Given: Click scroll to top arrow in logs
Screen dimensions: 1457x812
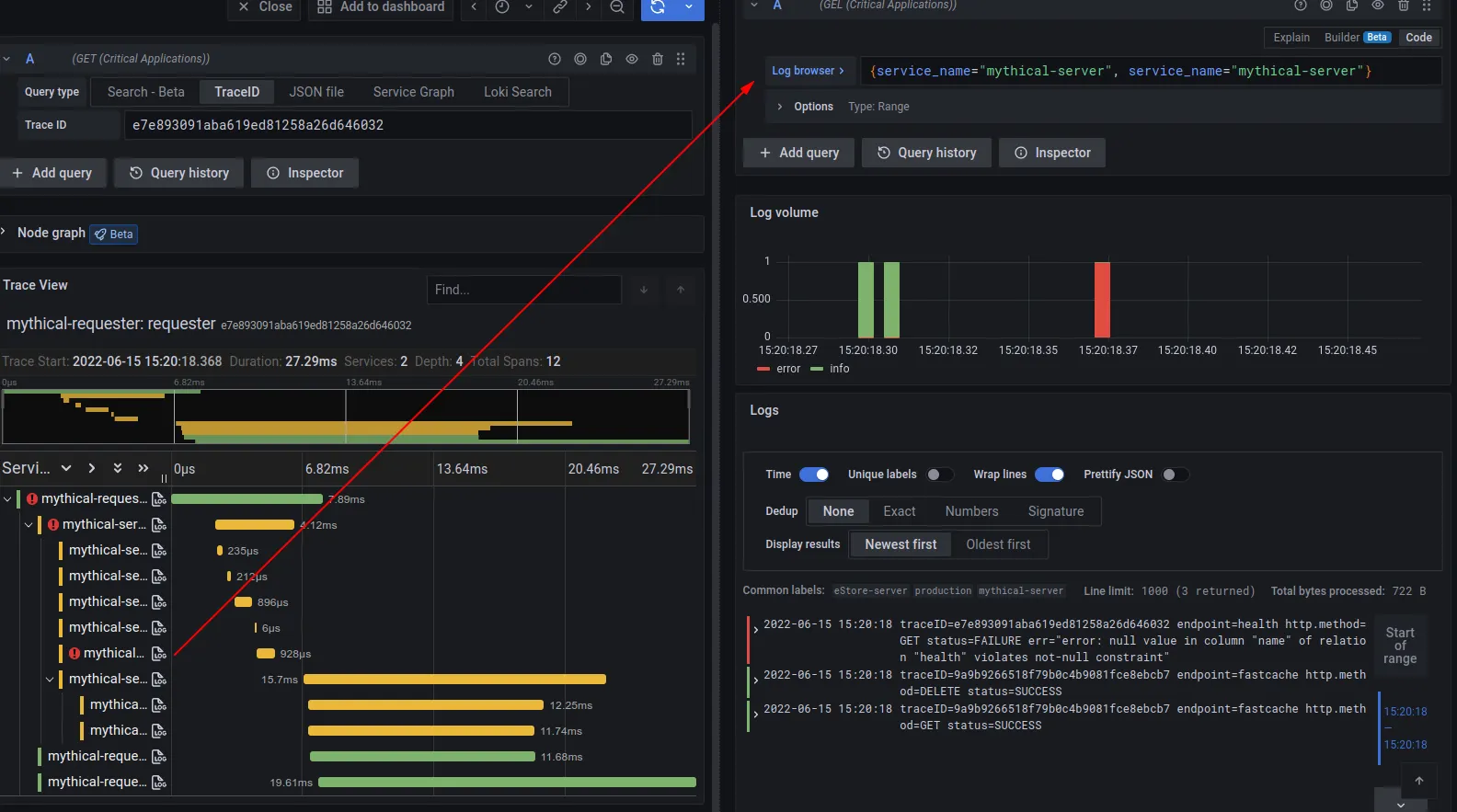Looking at the screenshot, I should tap(1418, 781).
